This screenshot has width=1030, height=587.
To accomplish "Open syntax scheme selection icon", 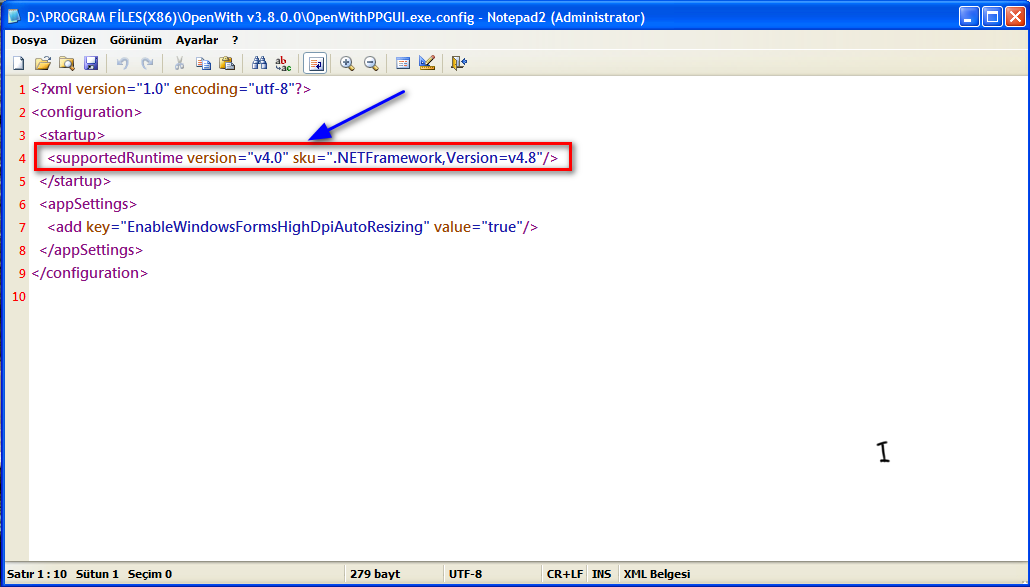I will pos(403,63).
